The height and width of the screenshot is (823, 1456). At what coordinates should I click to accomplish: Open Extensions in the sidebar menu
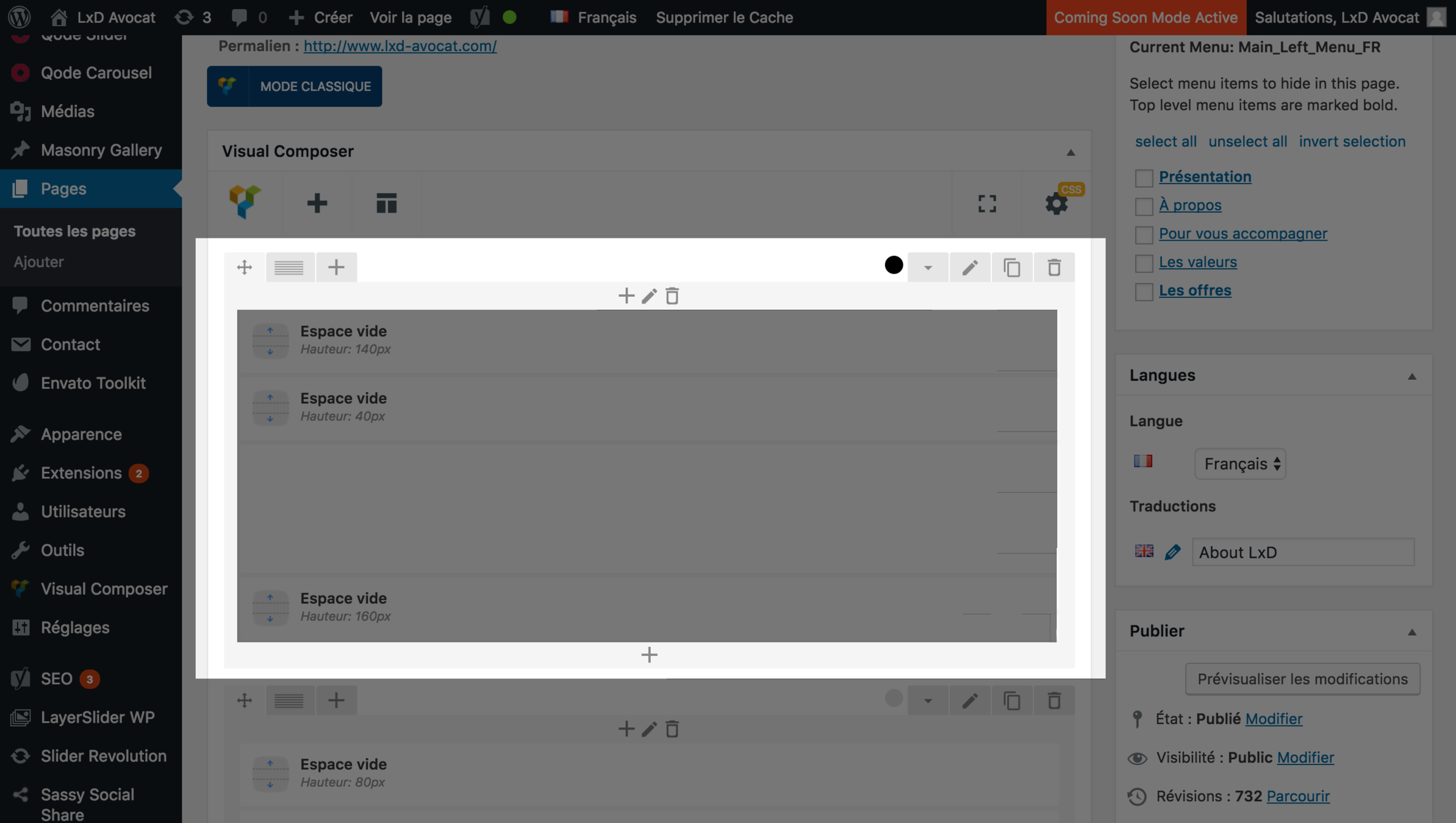coord(81,473)
